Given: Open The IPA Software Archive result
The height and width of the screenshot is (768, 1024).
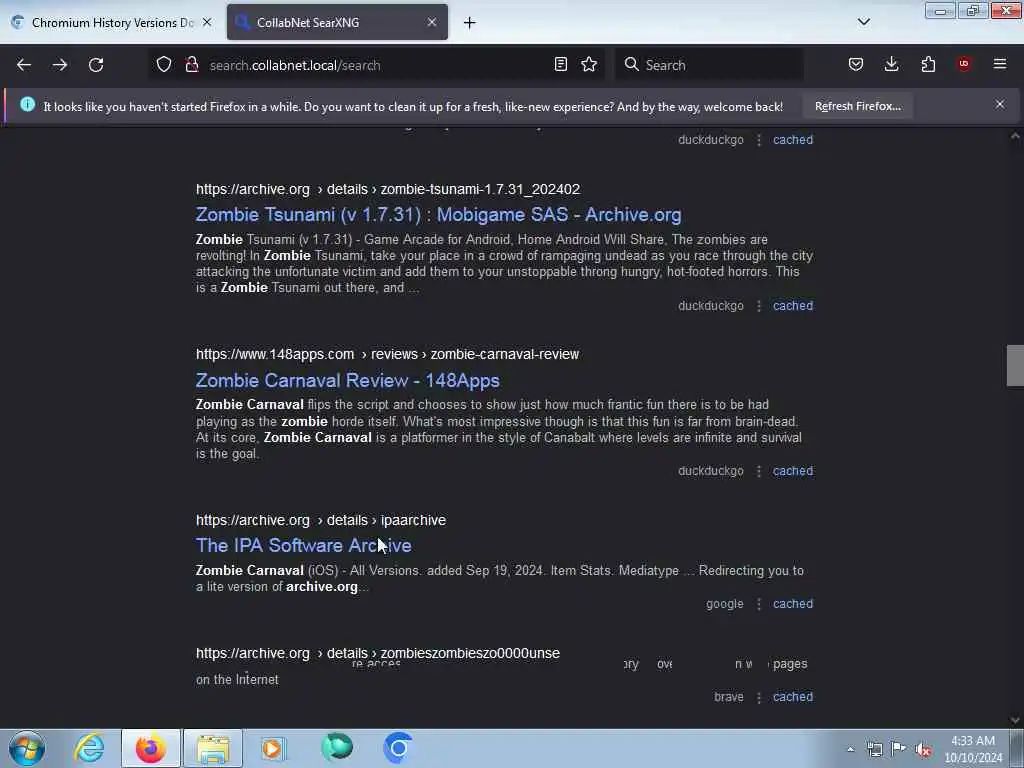Looking at the screenshot, I should [304, 546].
